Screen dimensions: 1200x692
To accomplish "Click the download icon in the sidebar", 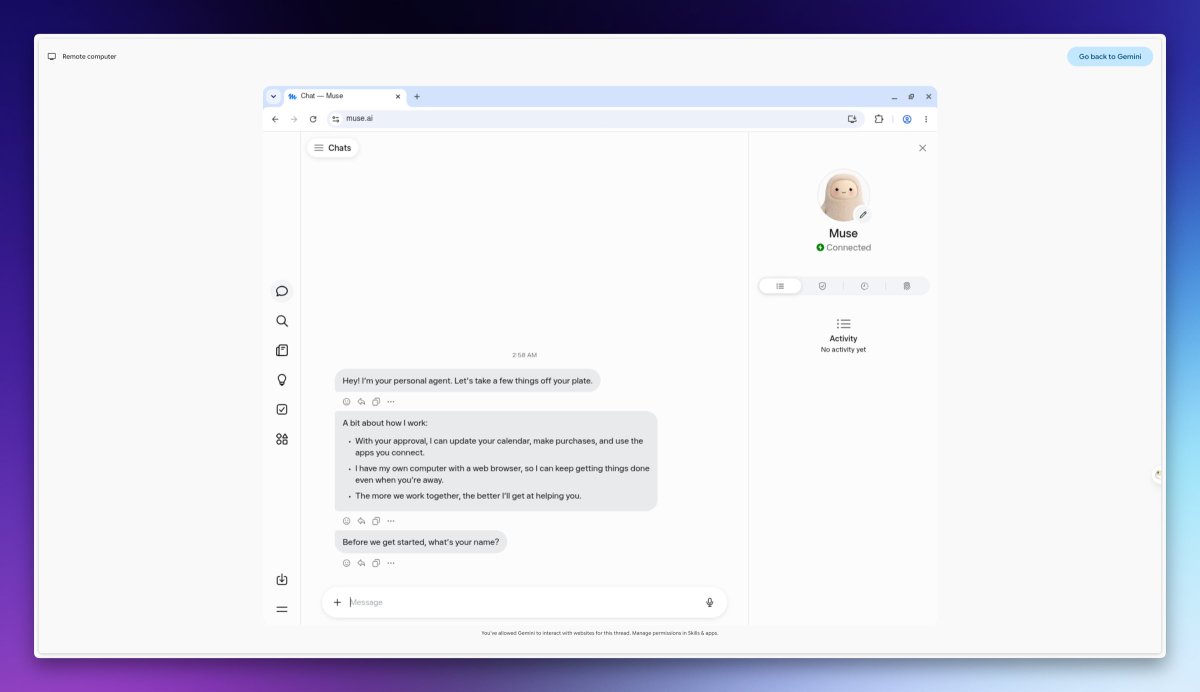I will [282, 580].
